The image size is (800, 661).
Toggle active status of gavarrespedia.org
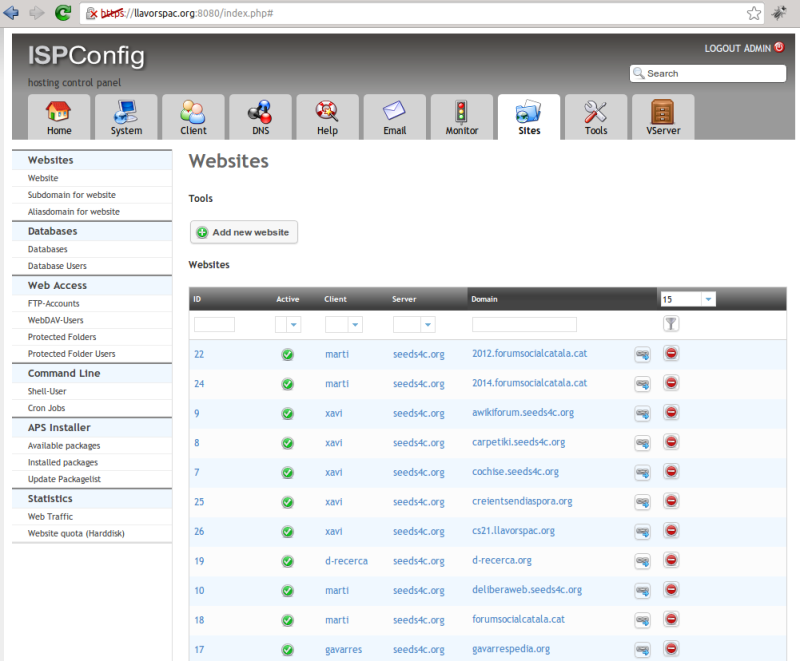point(287,650)
